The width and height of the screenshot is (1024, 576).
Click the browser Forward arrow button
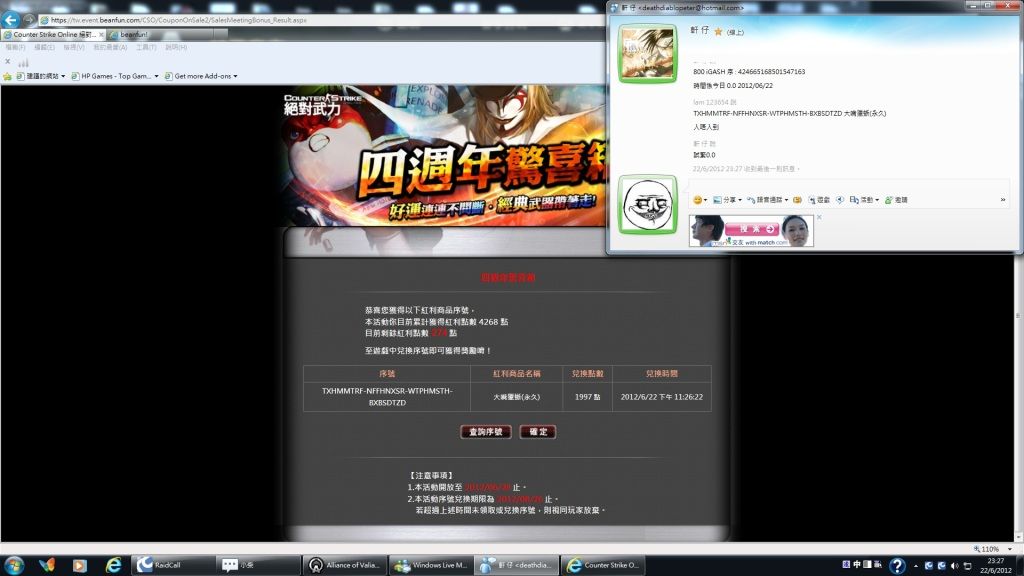[29, 20]
